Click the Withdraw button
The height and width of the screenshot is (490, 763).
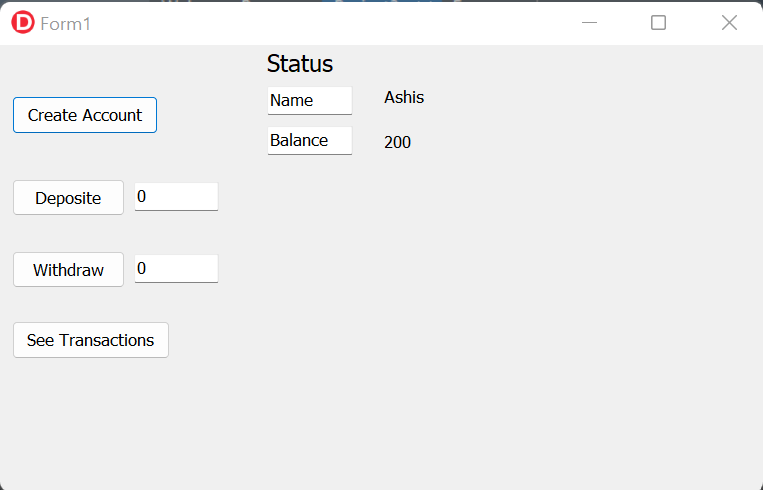point(68,270)
